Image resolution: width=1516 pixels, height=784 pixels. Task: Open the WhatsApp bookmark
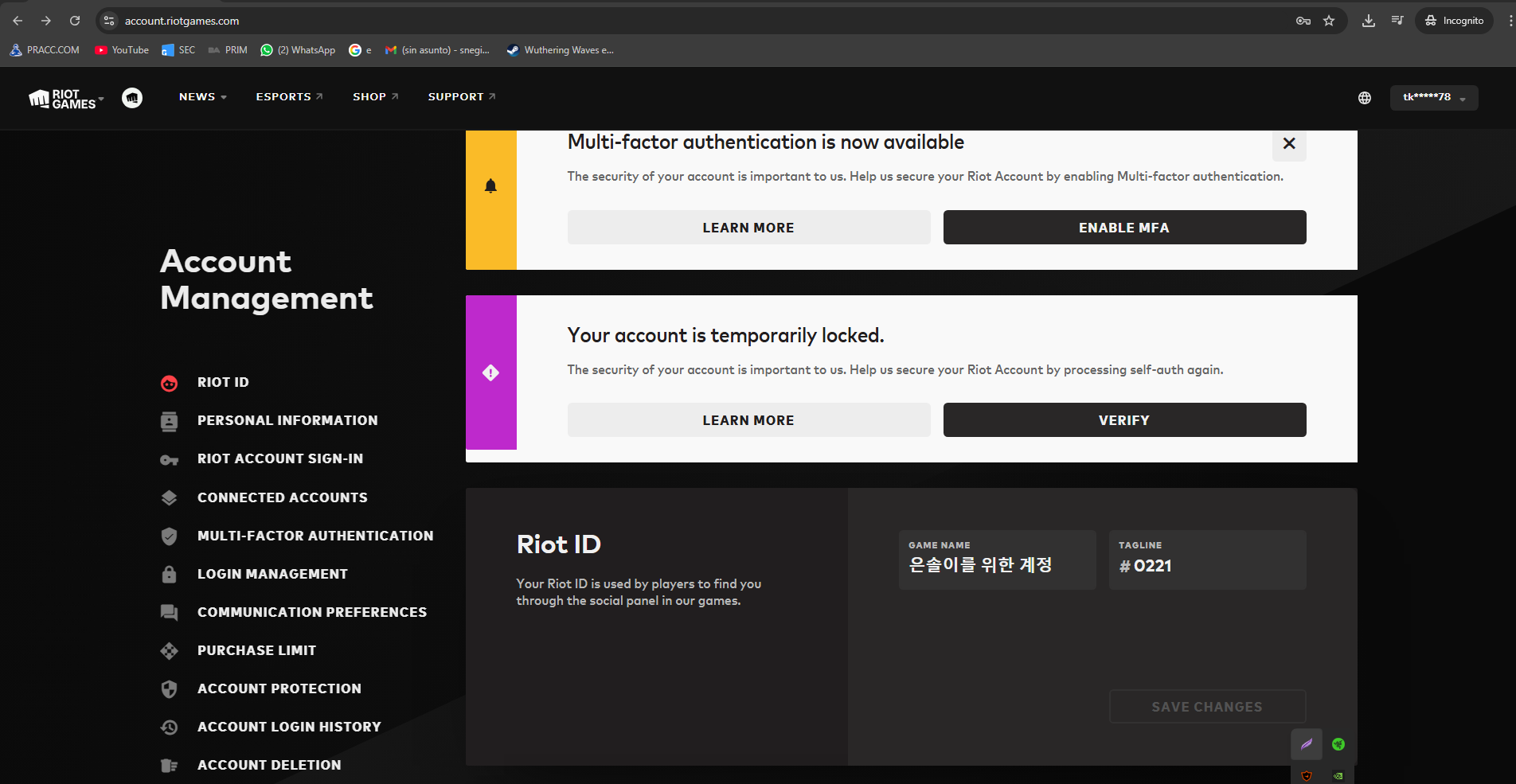[x=298, y=50]
